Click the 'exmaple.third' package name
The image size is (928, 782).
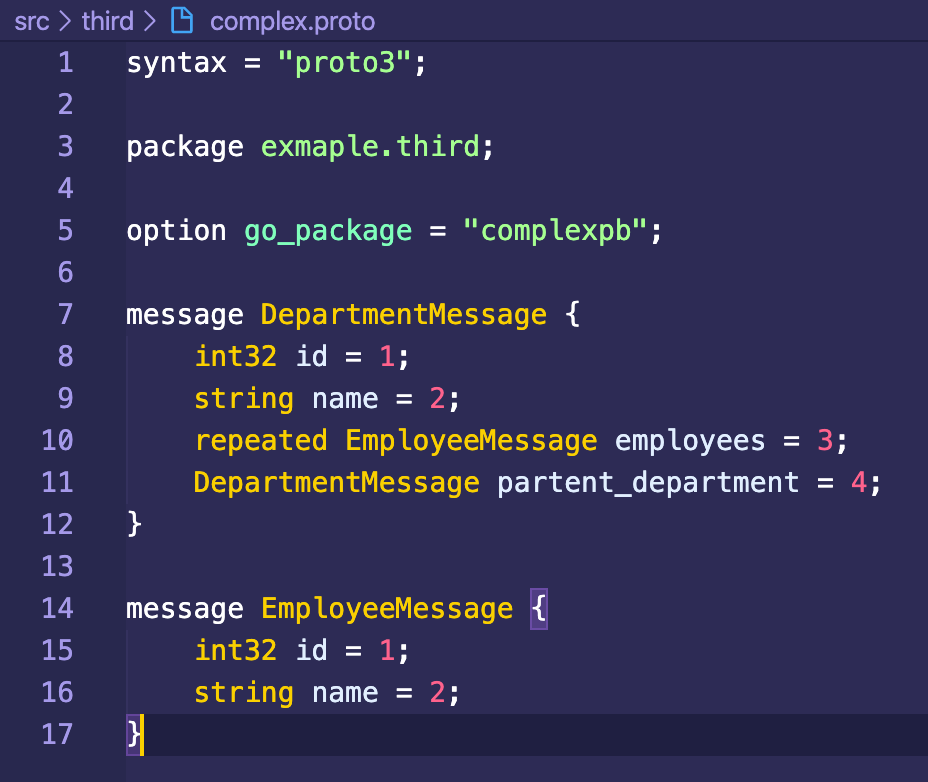[x=370, y=146]
